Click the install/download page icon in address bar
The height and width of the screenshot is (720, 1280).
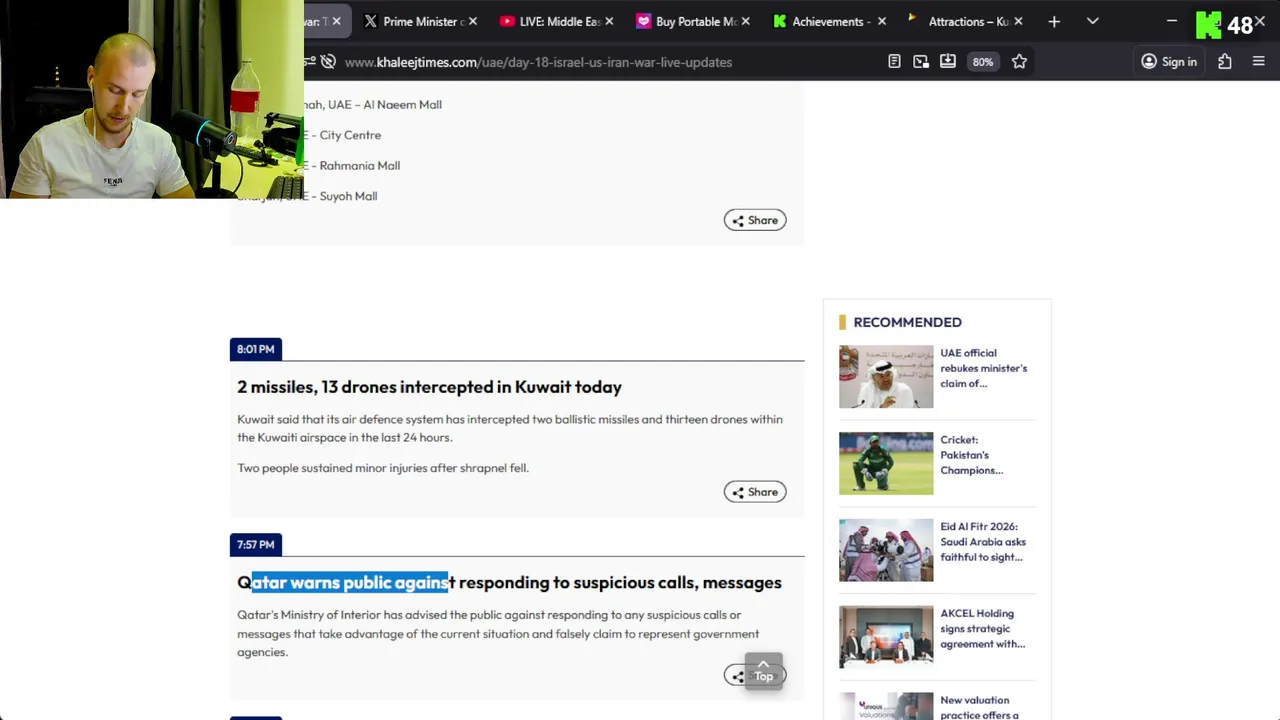coord(948,62)
